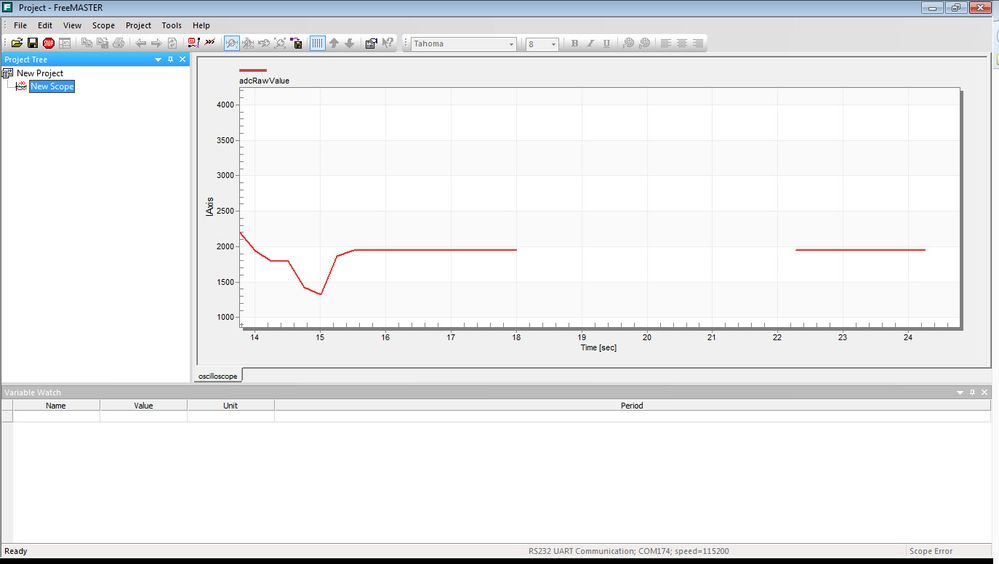
Task: Open the File menu
Action: 20,25
